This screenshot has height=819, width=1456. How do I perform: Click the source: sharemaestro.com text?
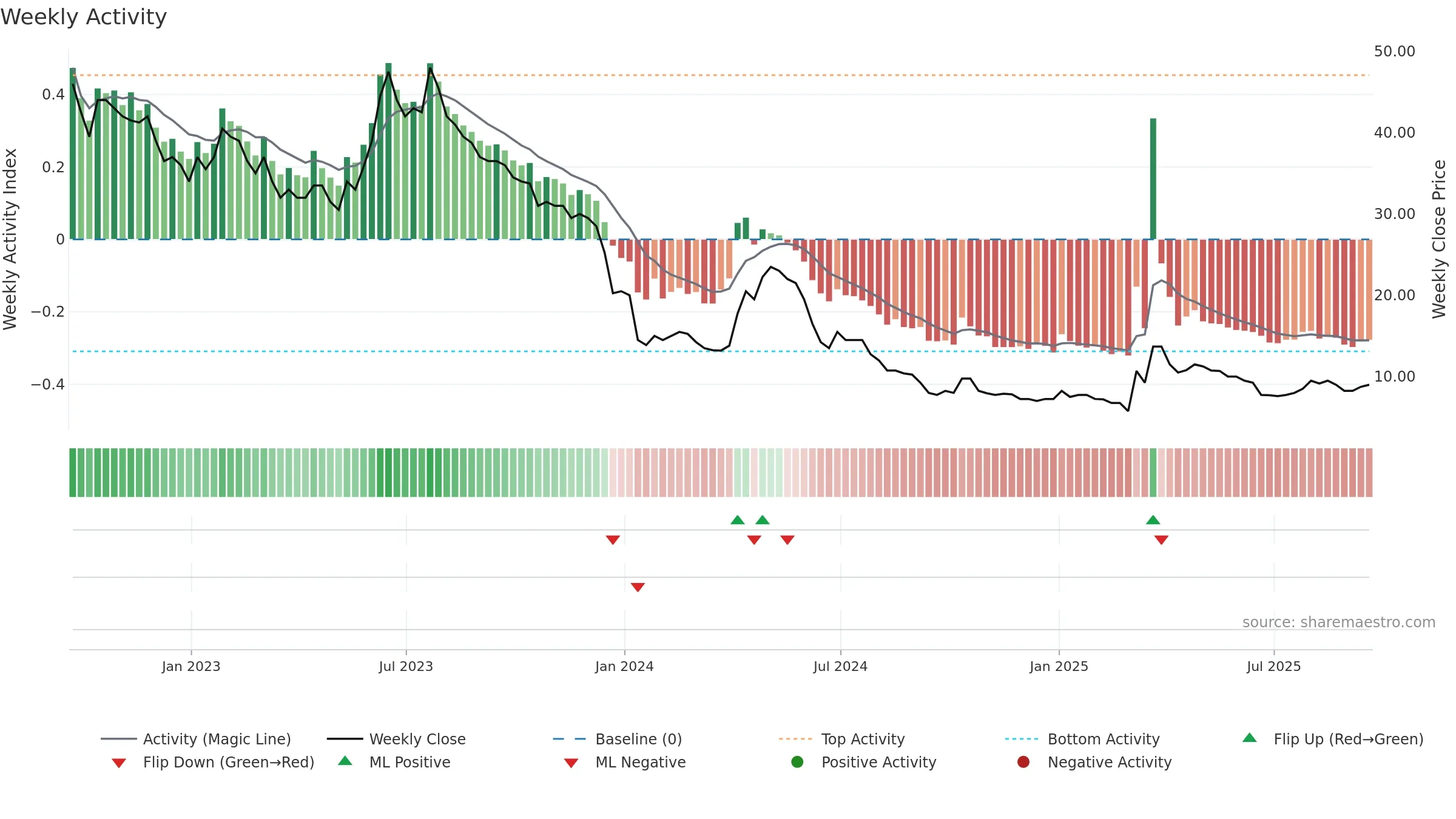coord(1339,622)
